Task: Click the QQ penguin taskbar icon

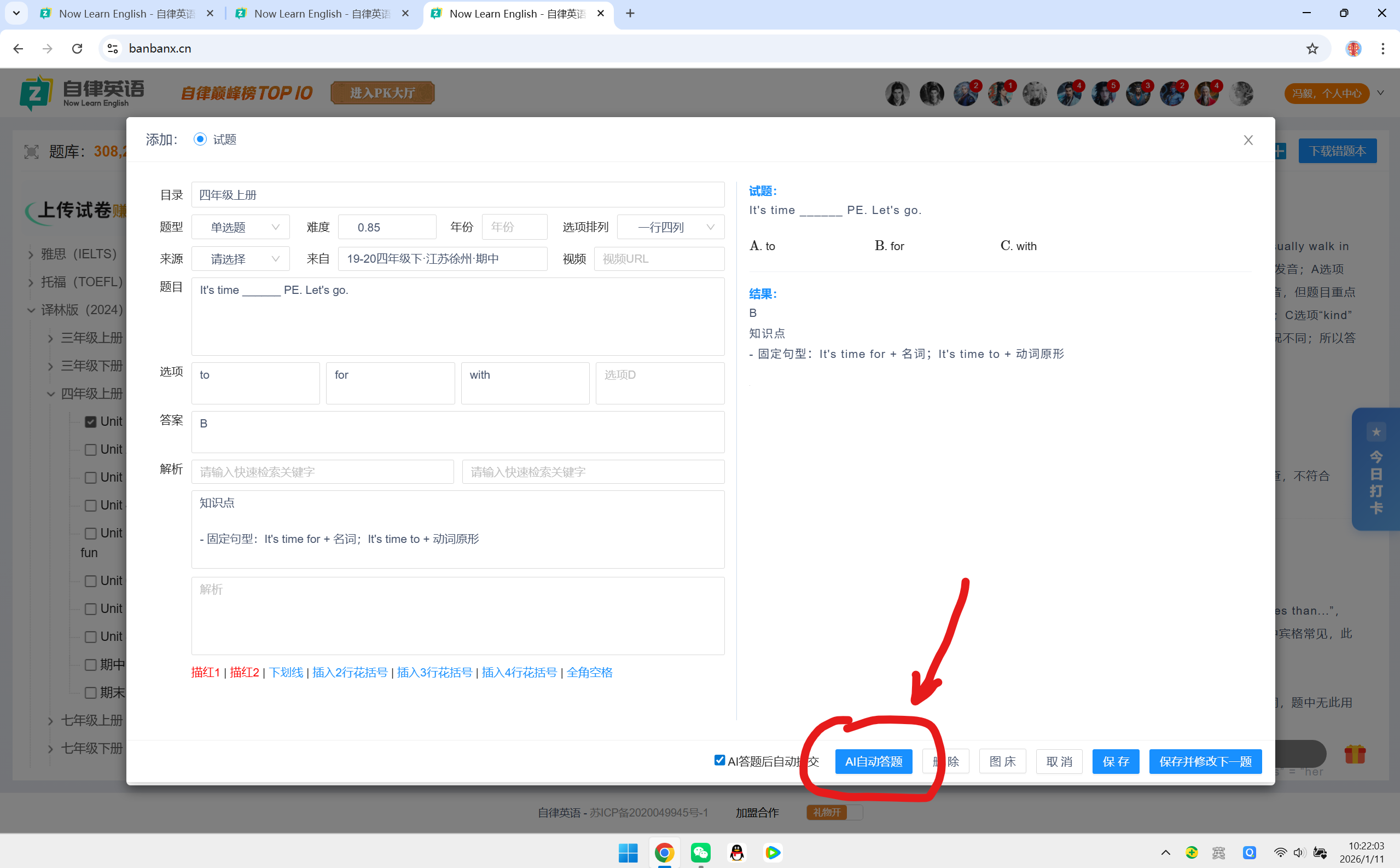Action: pyautogui.click(x=737, y=853)
